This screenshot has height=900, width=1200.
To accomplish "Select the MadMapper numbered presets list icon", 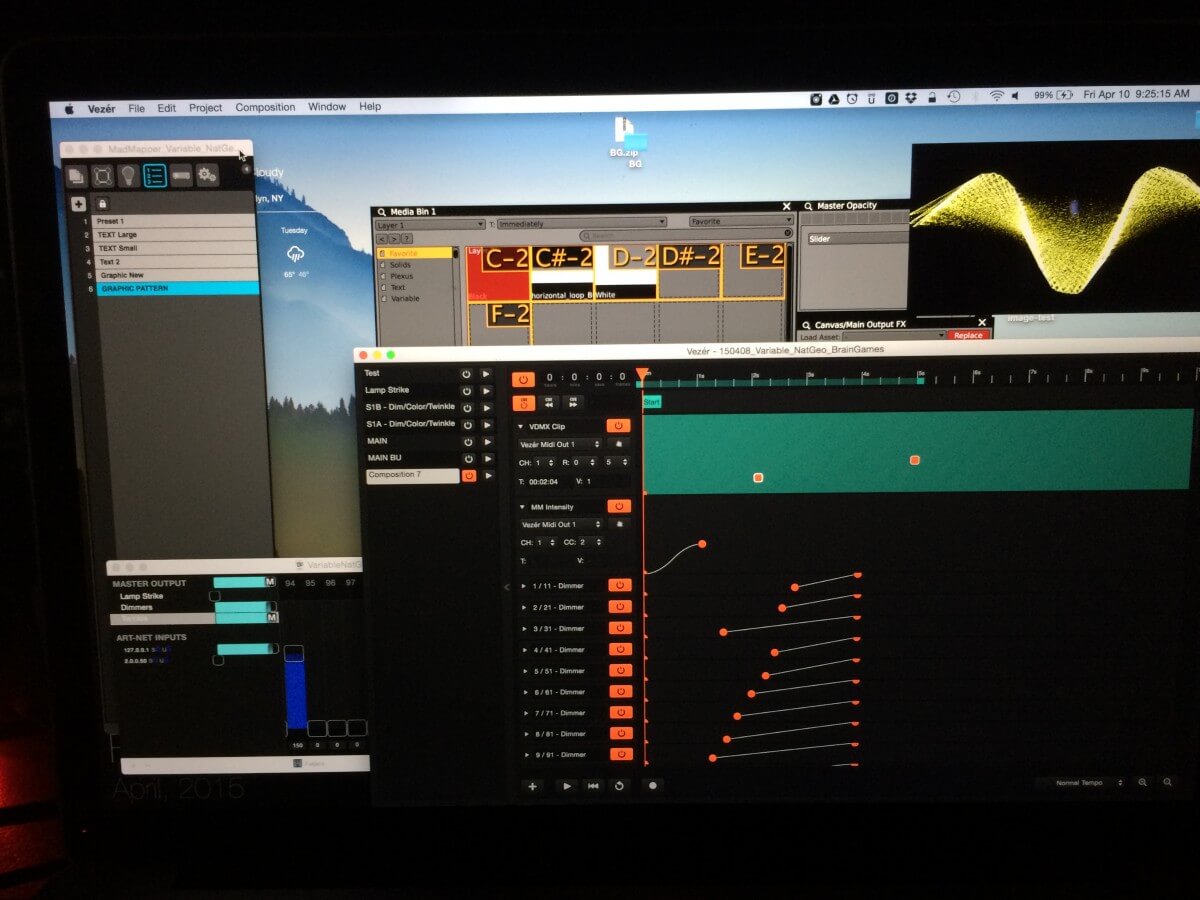I will (x=155, y=176).
